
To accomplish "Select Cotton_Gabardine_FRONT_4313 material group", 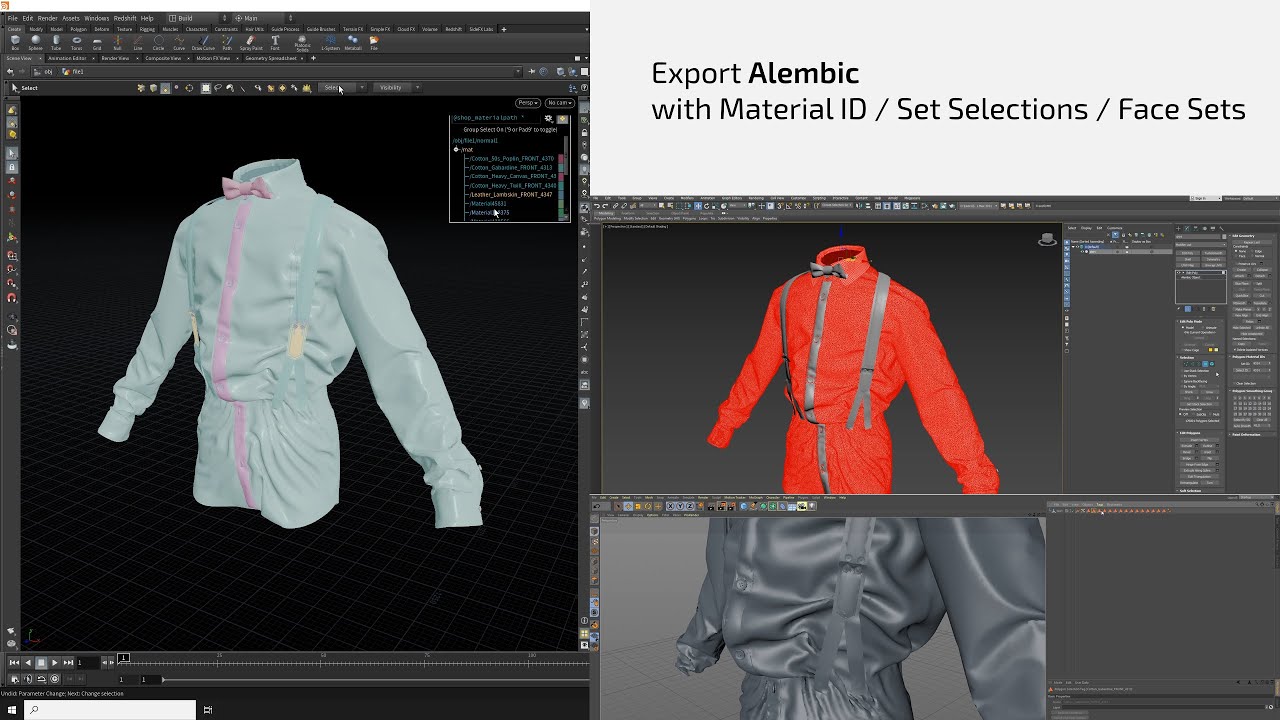I will tap(511, 167).
